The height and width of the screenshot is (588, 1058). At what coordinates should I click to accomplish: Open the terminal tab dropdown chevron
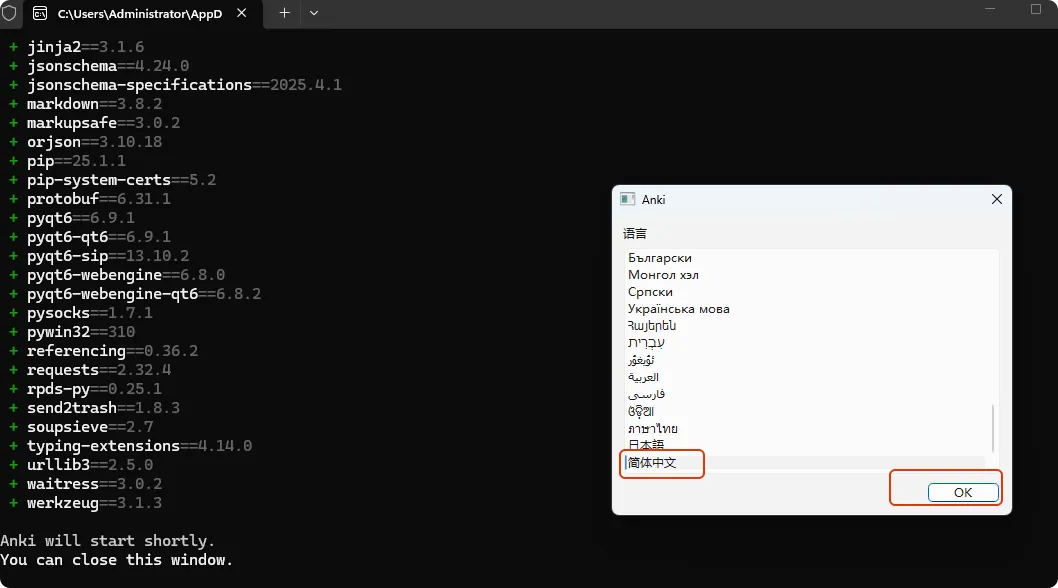[314, 13]
